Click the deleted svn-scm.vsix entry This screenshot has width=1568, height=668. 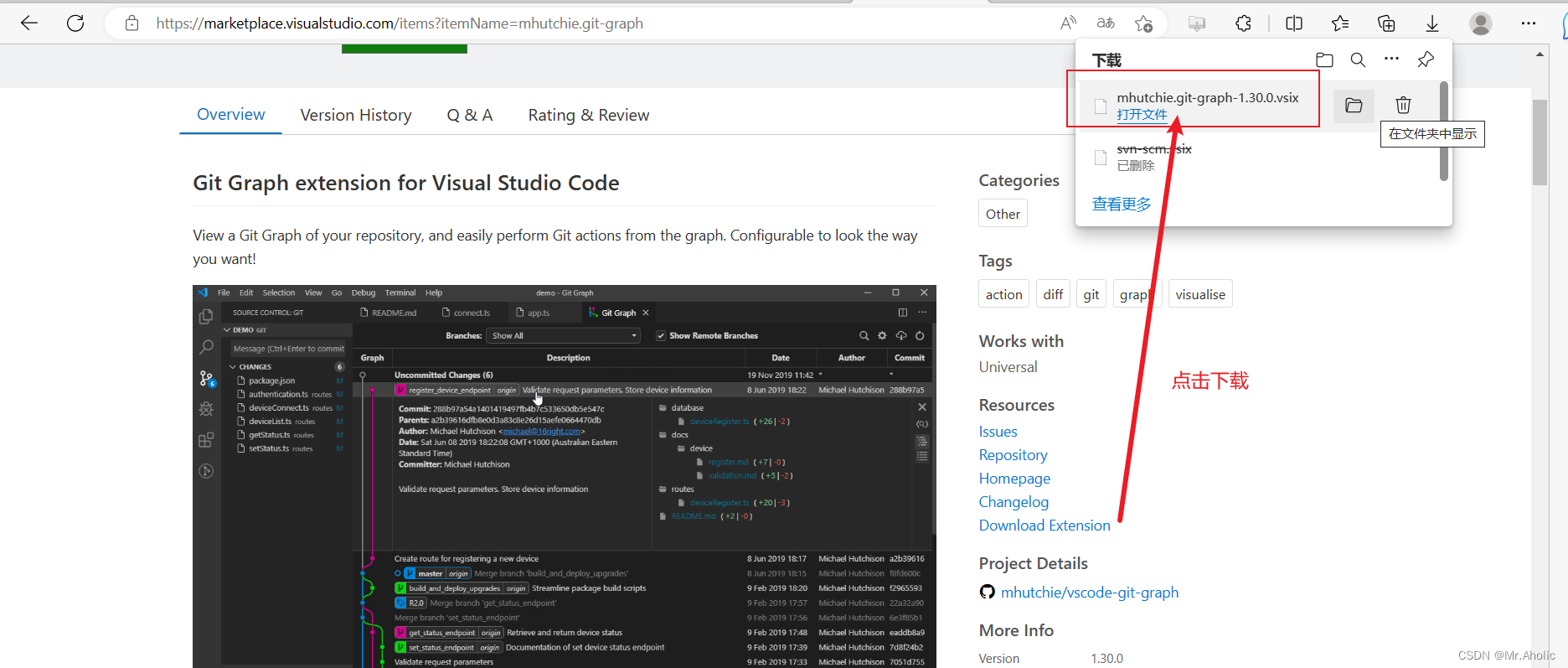pyautogui.click(x=1256, y=157)
